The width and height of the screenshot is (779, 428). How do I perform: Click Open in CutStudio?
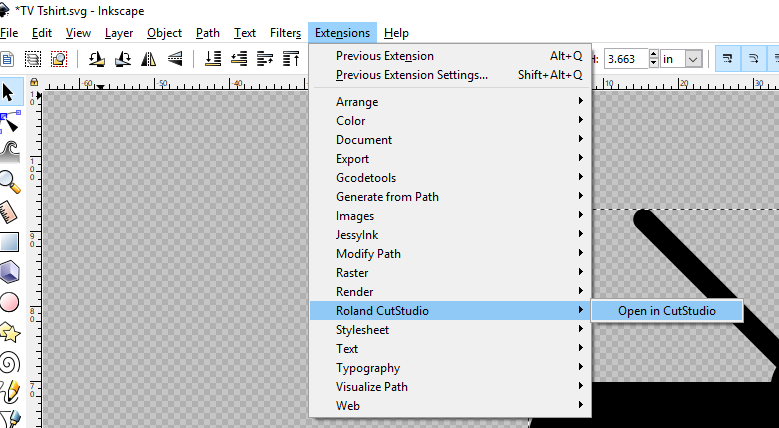click(667, 311)
